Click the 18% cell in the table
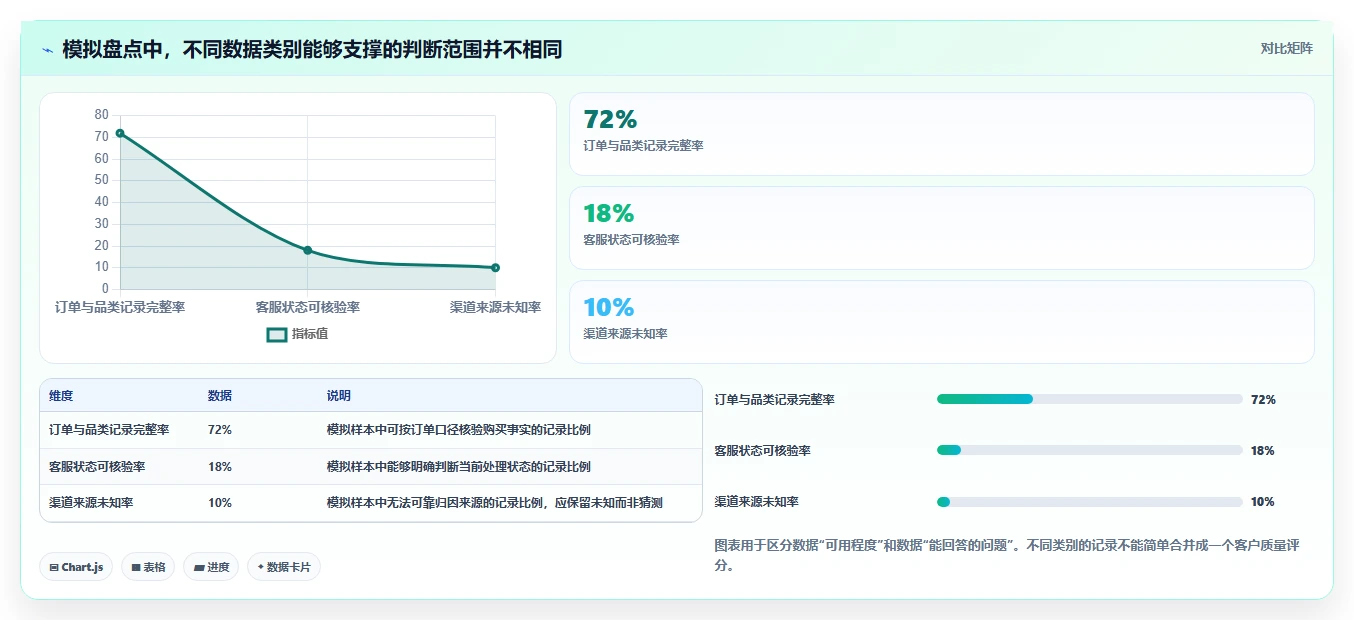Viewport: 1354px width, 620px height. (220, 467)
